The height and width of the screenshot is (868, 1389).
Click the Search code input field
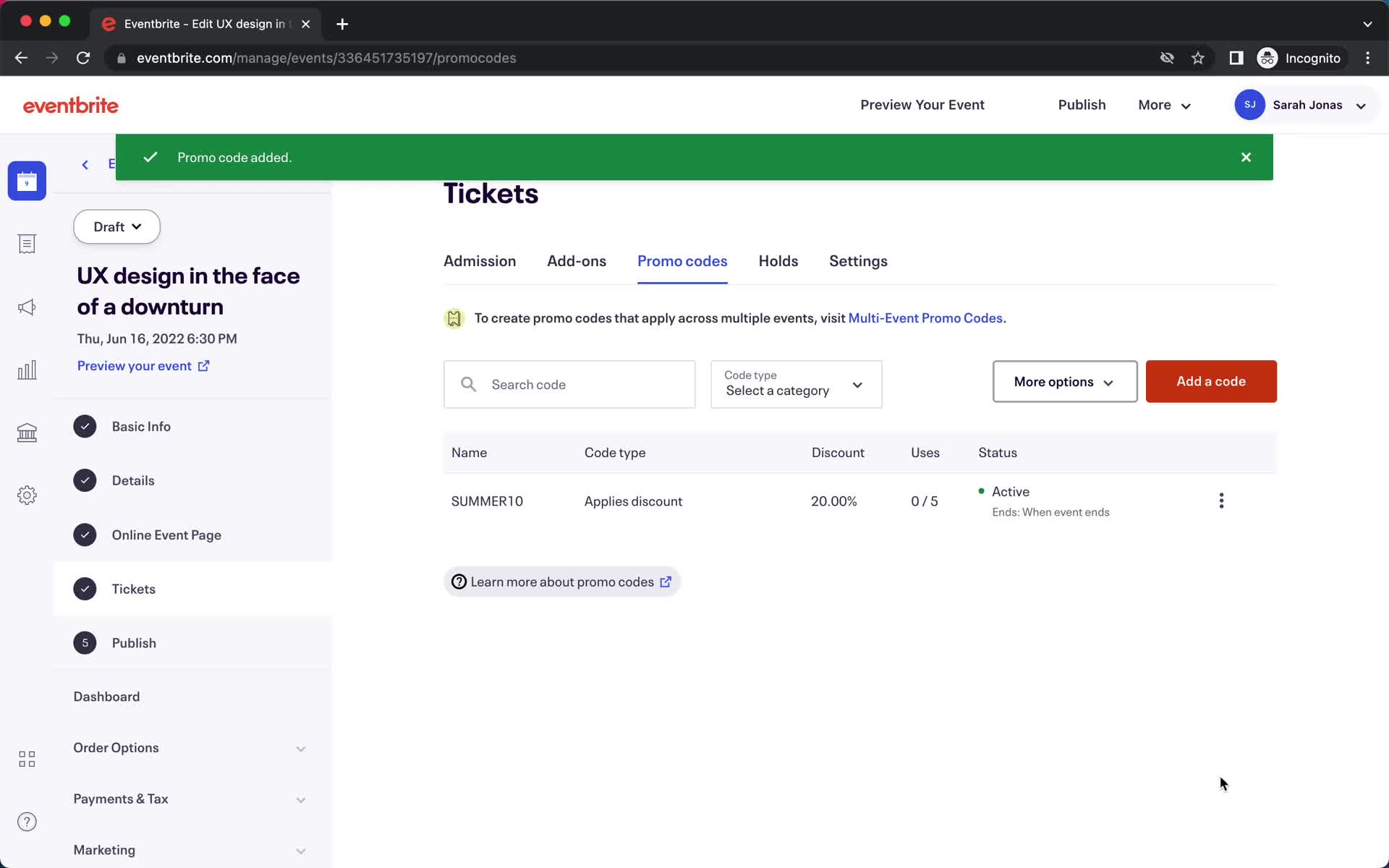569,383
